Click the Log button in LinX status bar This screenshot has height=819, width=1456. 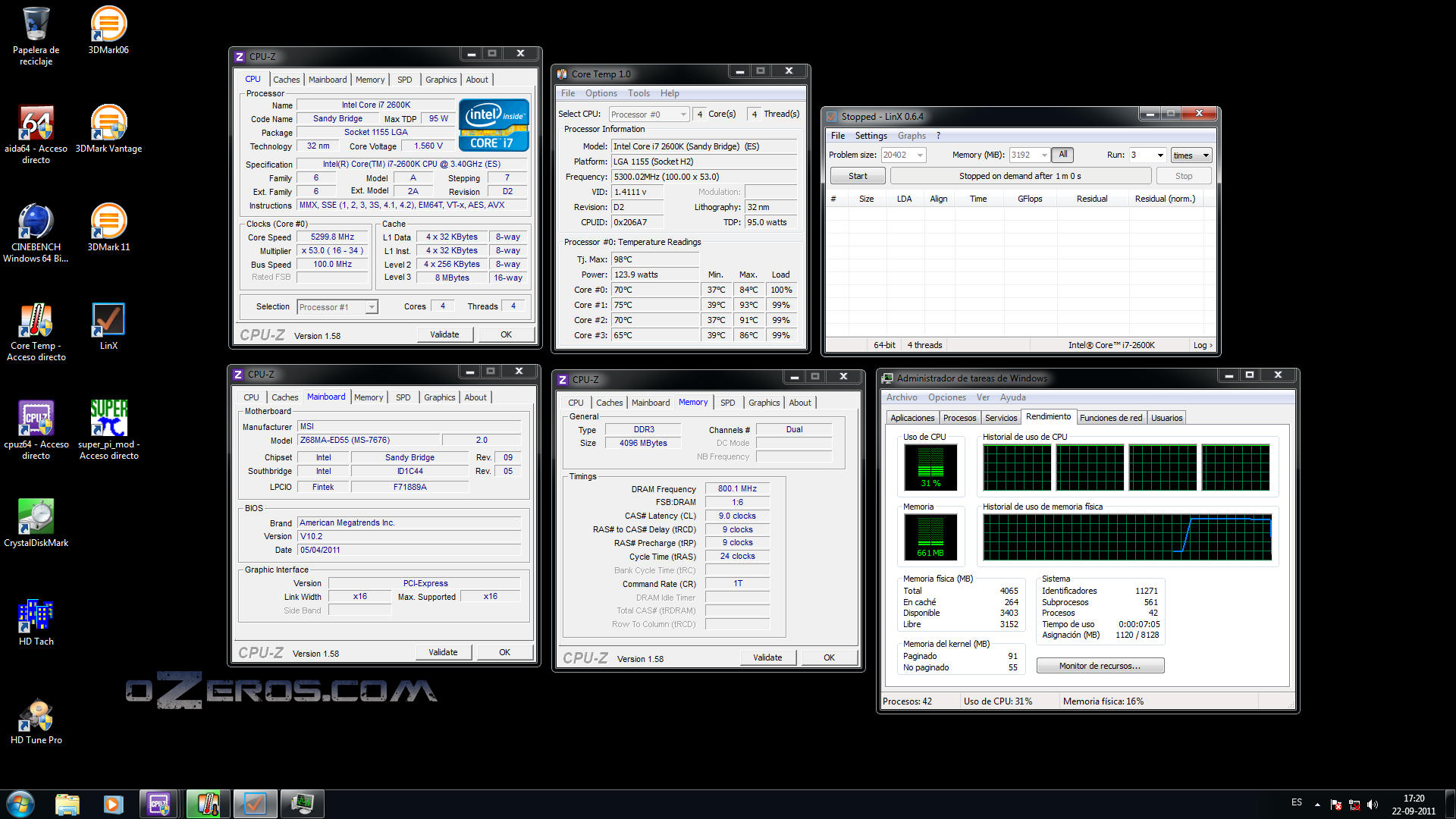point(1203,345)
